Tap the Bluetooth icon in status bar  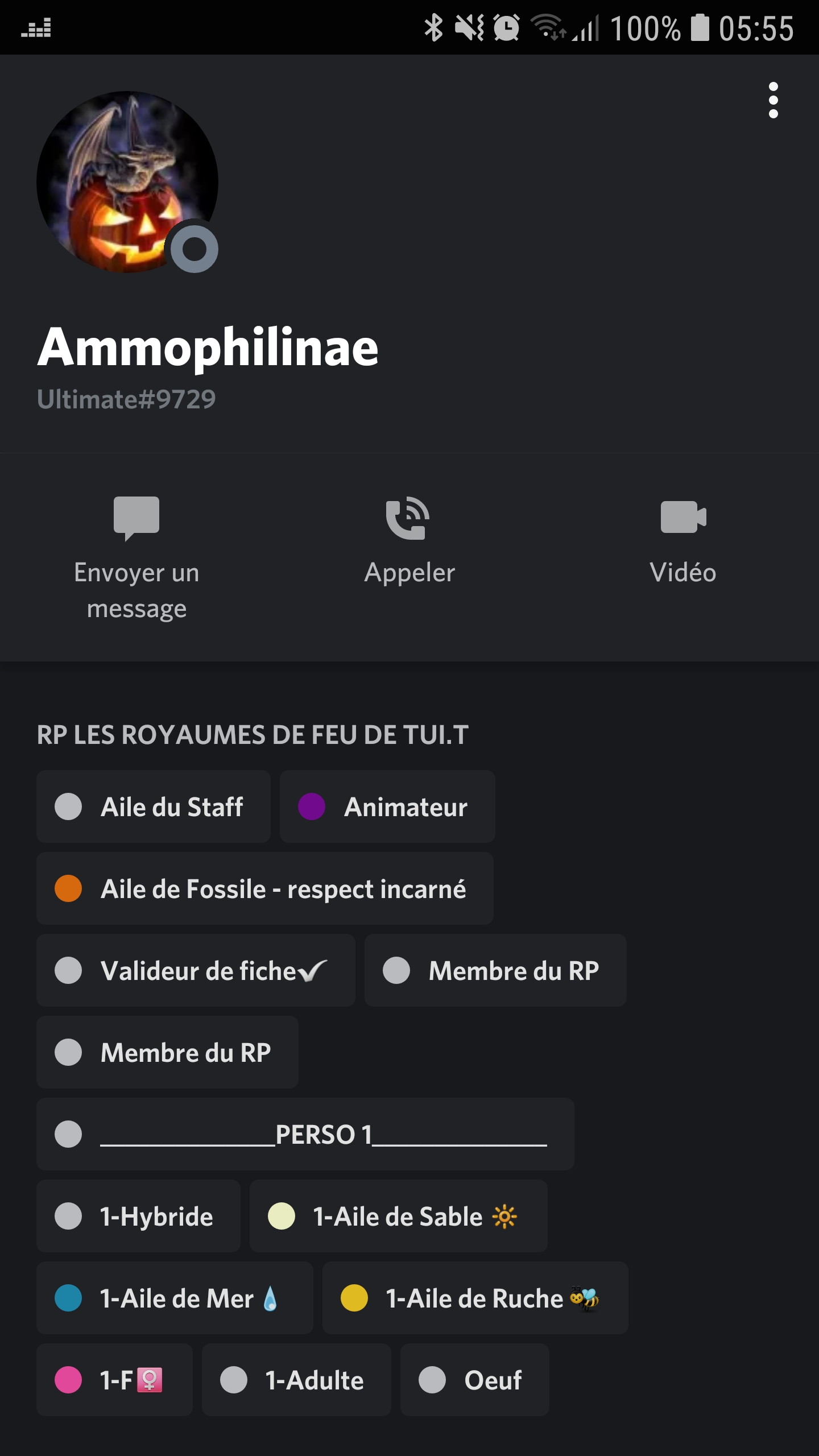point(433,27)
